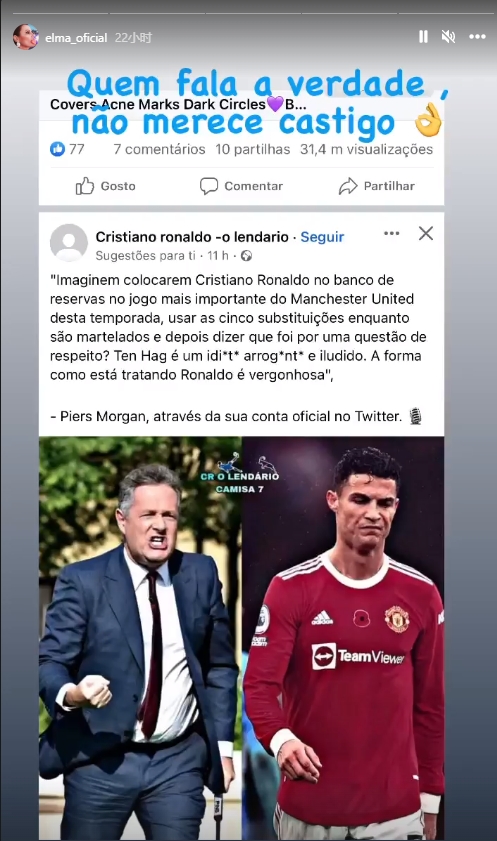
Task: Open the suggested post's three-dot menu
Action: tap(392, 233)
